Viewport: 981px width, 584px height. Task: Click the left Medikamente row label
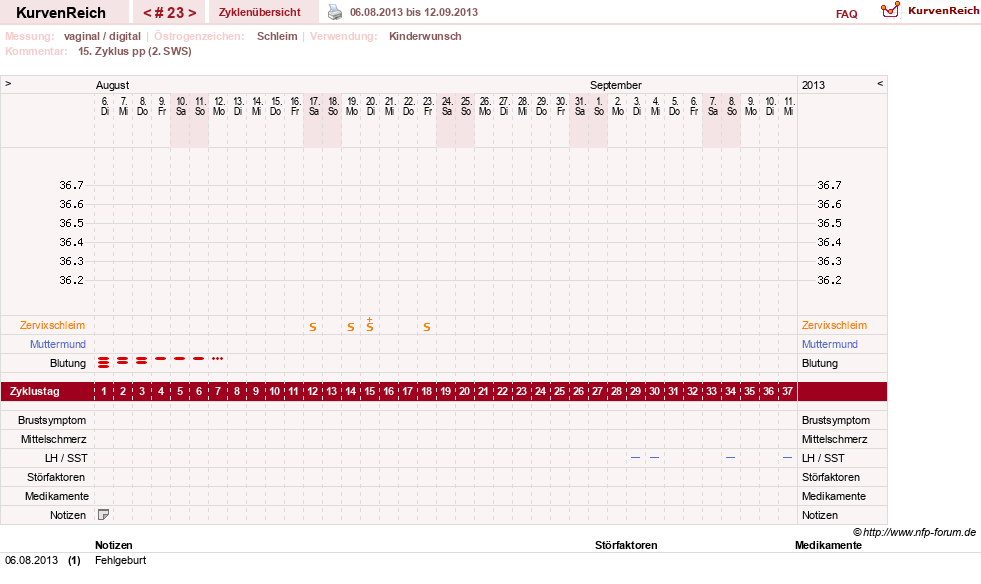pyautogui.click(x=57, y=496)
